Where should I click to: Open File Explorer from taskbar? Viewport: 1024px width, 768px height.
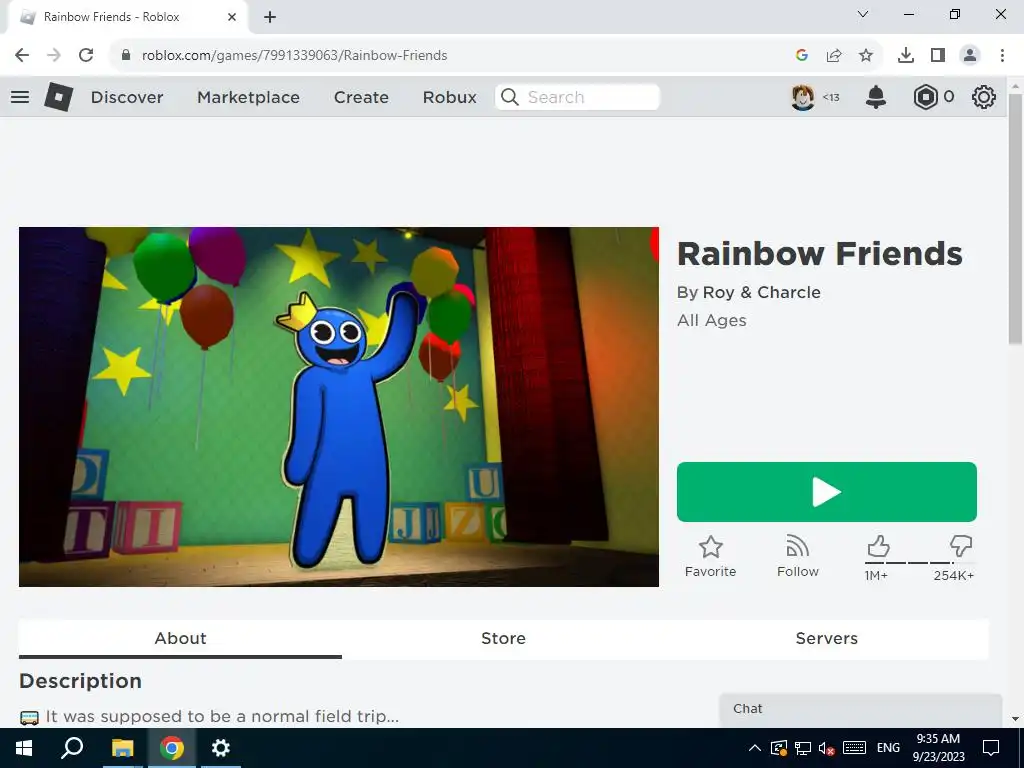[122, 748]
